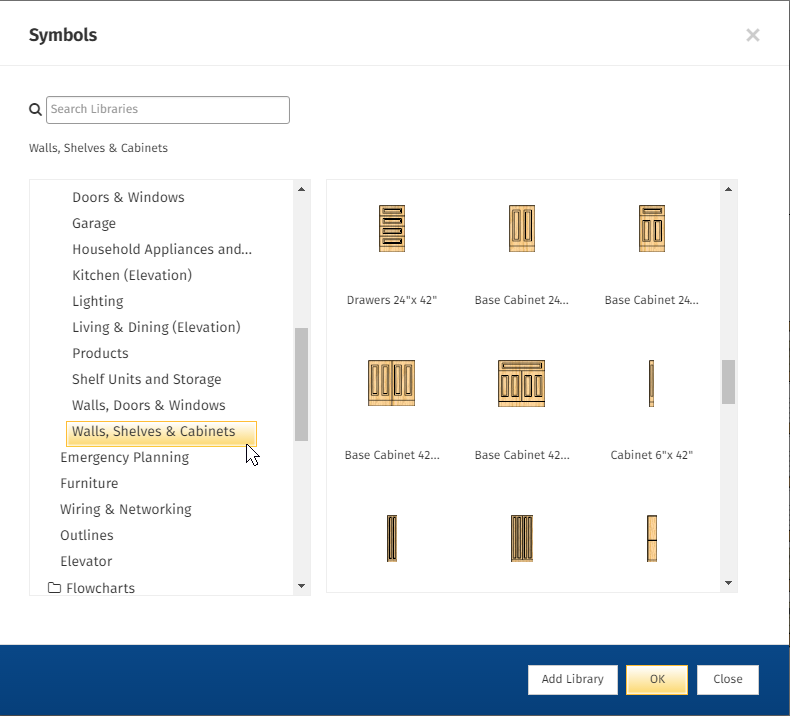Select the Products library

click(x=100, y=353)
